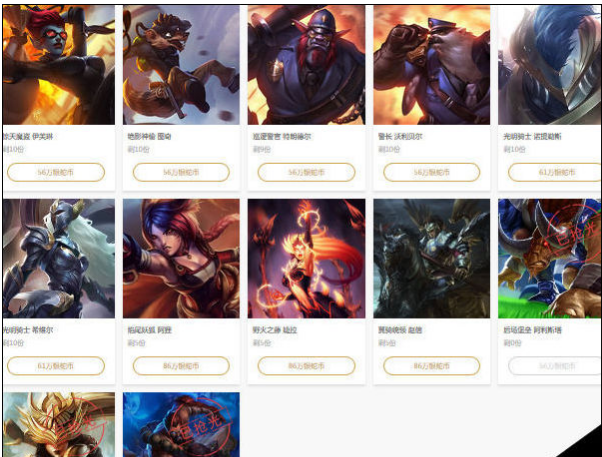Click the 61万 price button under armored knight
This screenshot has height=457, width=602.
[x=56, y=366]
